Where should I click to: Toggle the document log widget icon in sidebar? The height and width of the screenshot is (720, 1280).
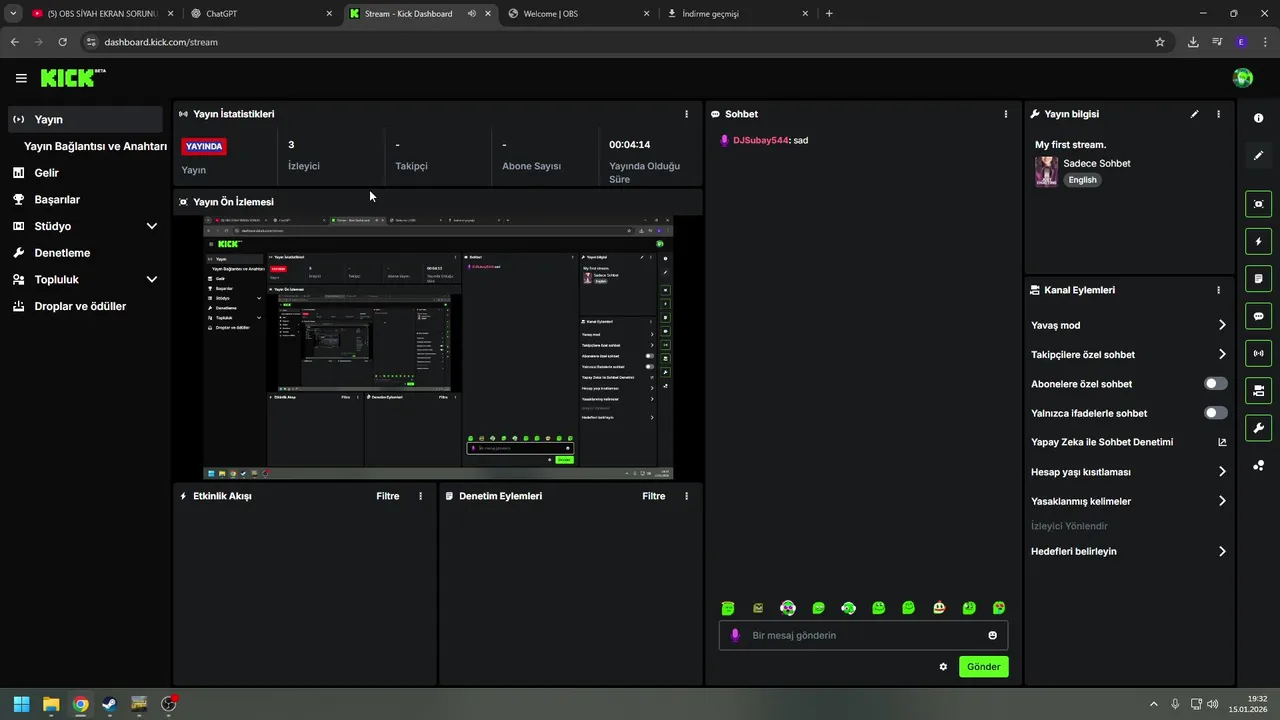(x=1258, y=278)
